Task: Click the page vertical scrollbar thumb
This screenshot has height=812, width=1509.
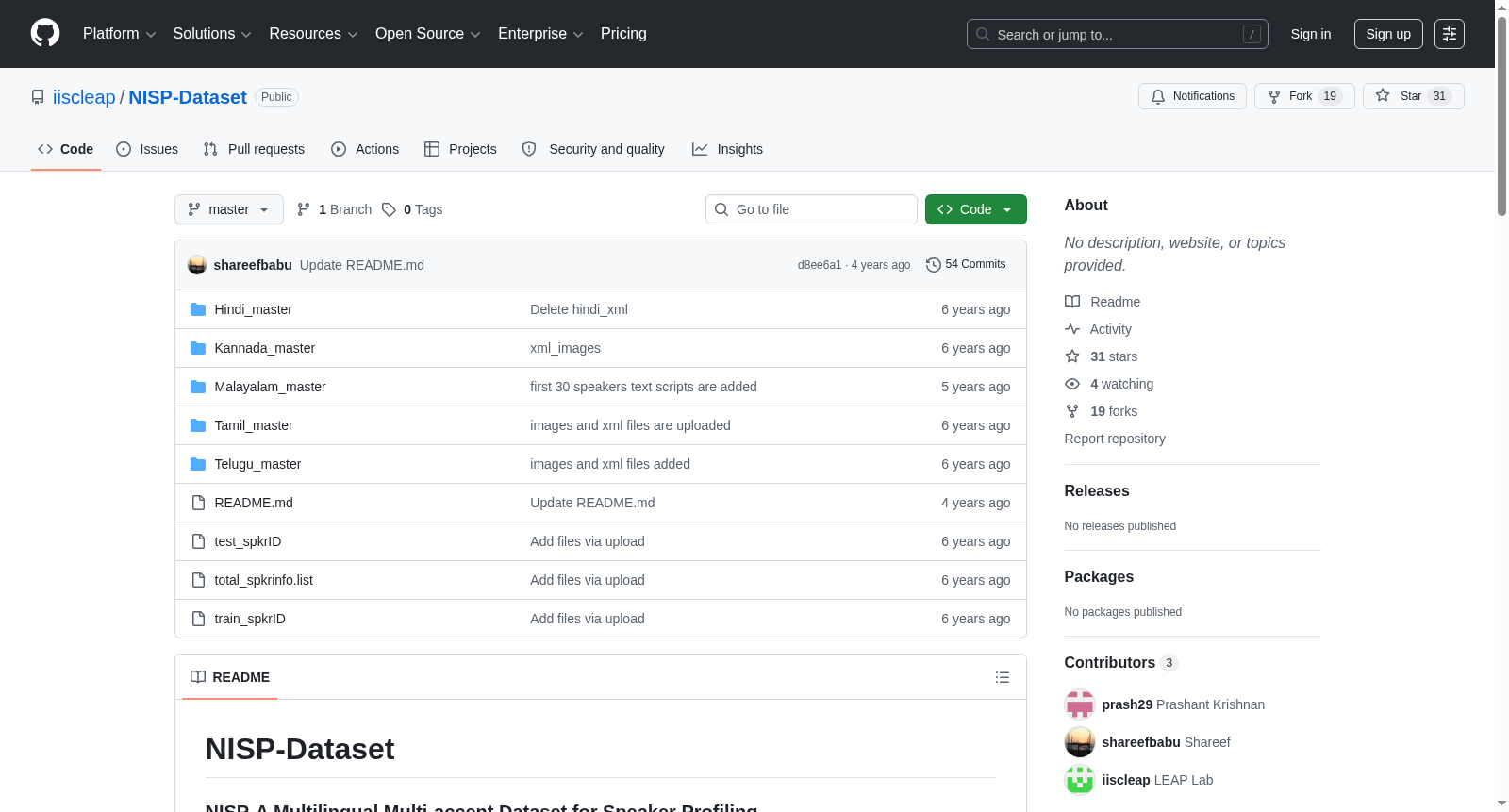Action: pyautogui.click(x=1501, y=116)
